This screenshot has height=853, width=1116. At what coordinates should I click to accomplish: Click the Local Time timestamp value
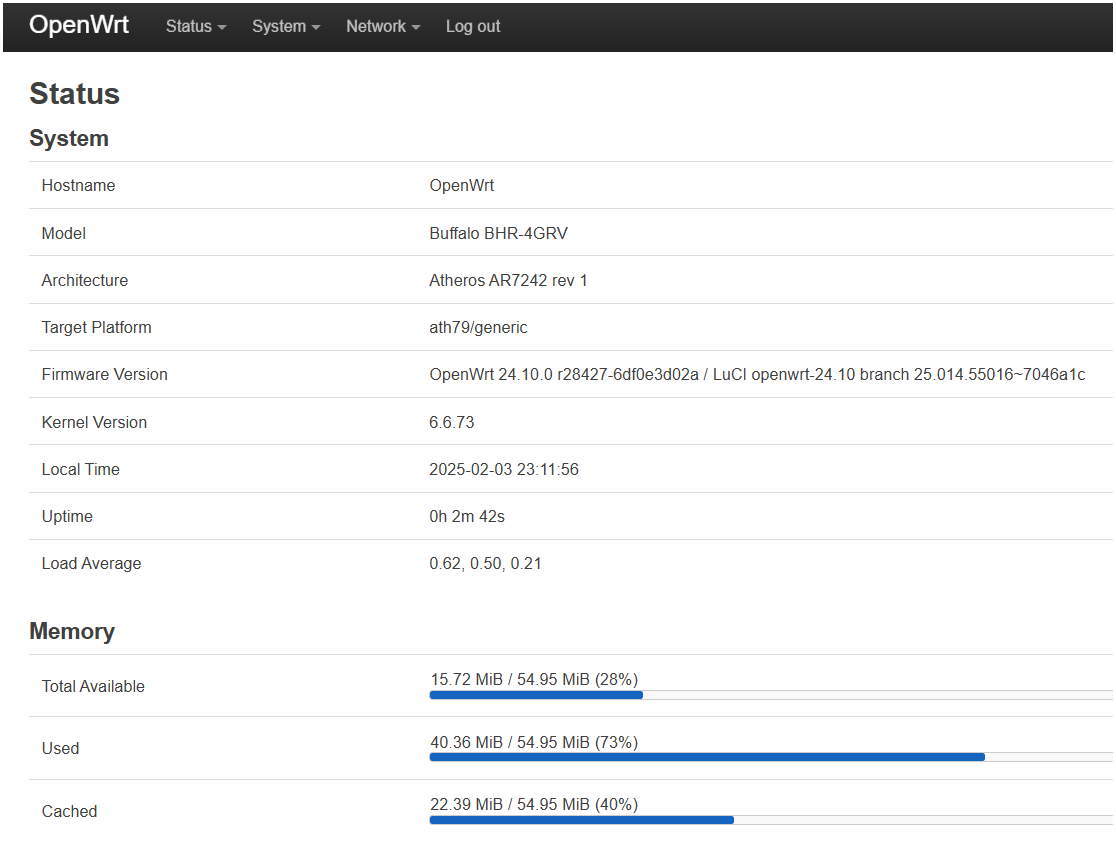[503, 469]
